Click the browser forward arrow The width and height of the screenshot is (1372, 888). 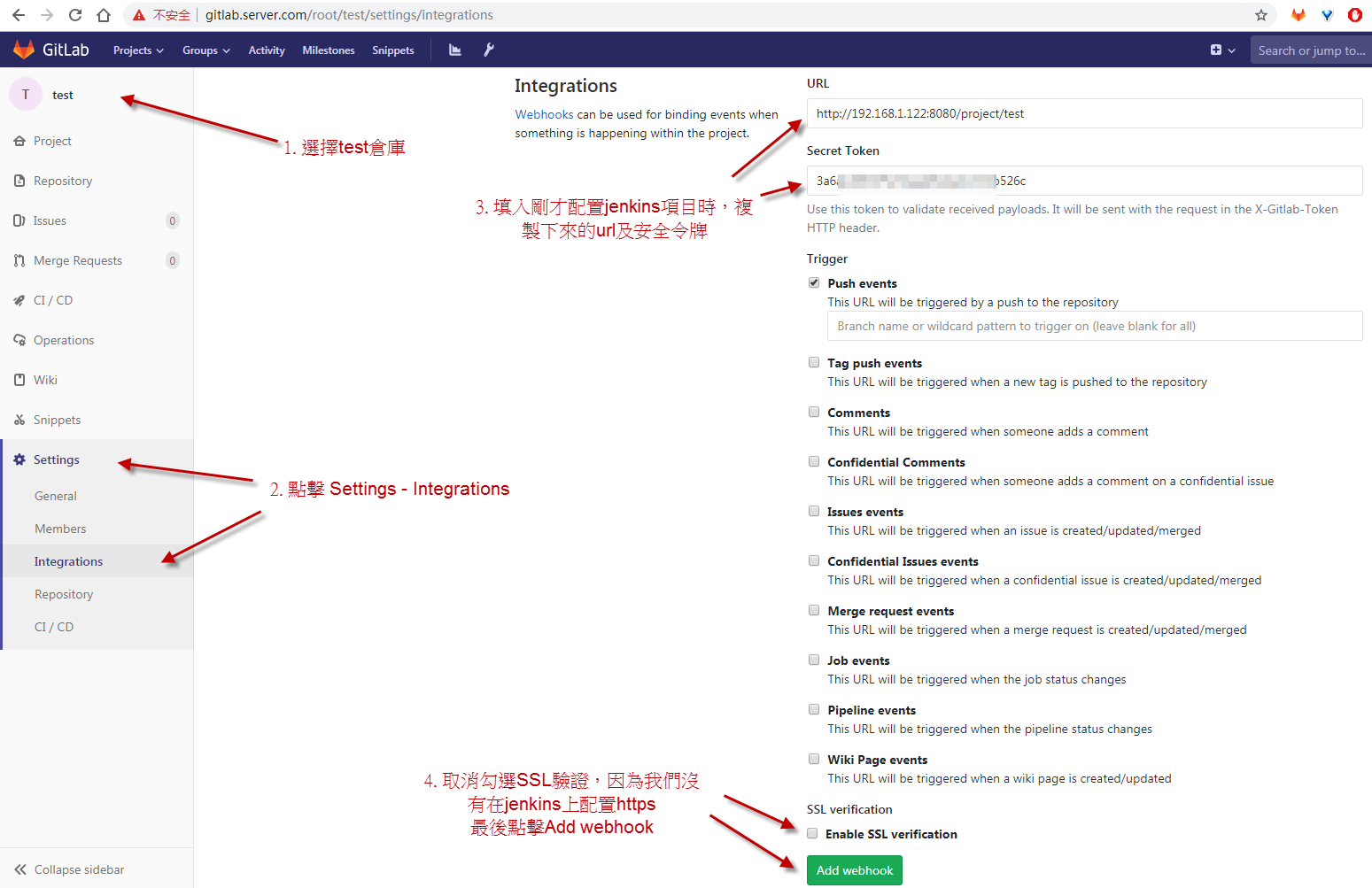point(47,15)
